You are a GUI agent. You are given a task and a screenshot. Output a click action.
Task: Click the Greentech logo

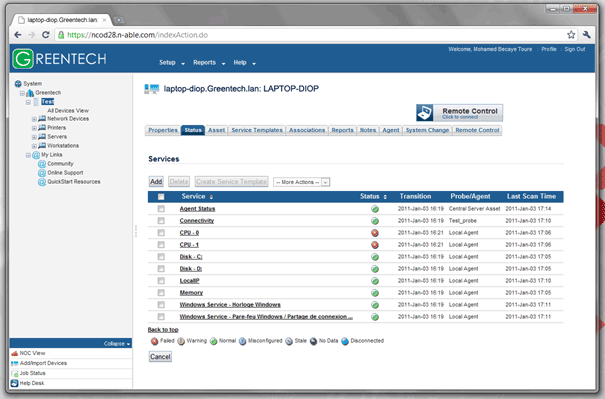point(59,59)
